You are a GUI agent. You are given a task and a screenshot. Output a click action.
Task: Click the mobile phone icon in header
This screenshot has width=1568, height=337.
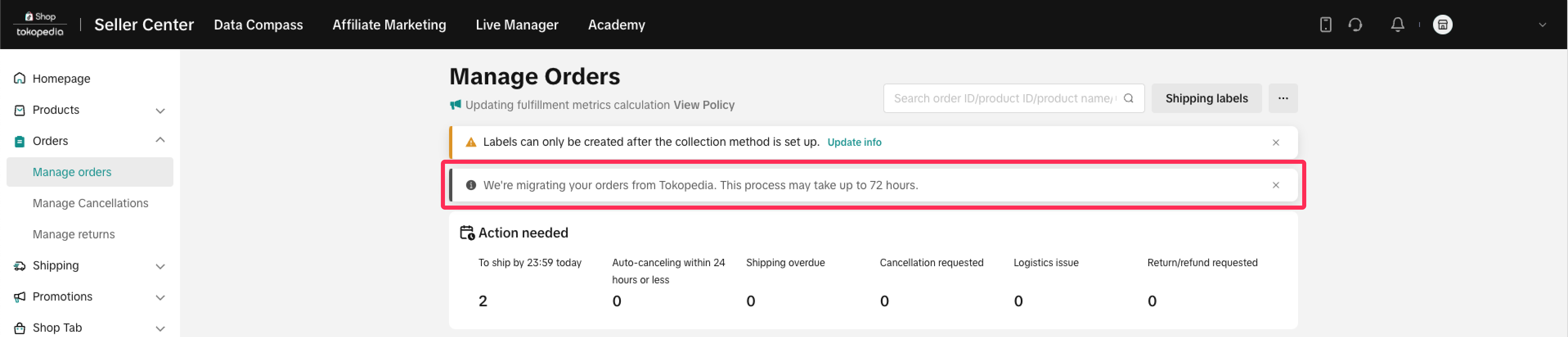pos(1325,25)
